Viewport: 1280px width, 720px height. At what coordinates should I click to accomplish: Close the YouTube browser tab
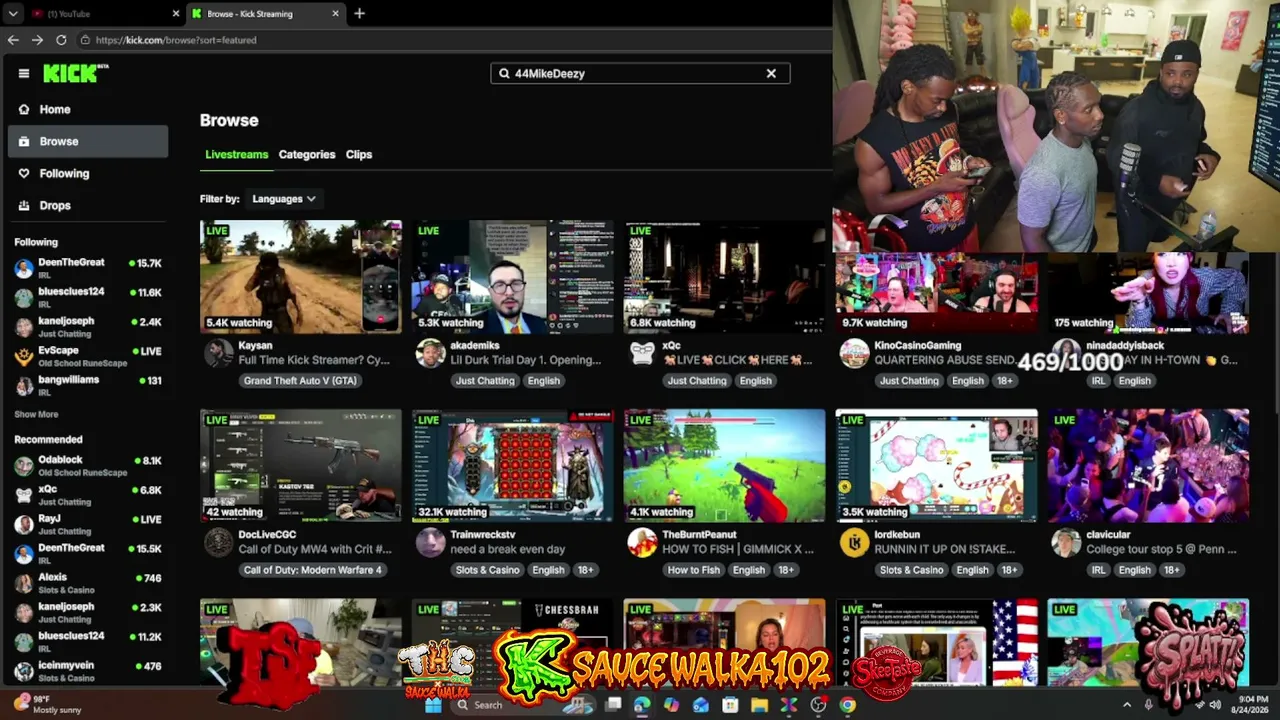[176, 14]
